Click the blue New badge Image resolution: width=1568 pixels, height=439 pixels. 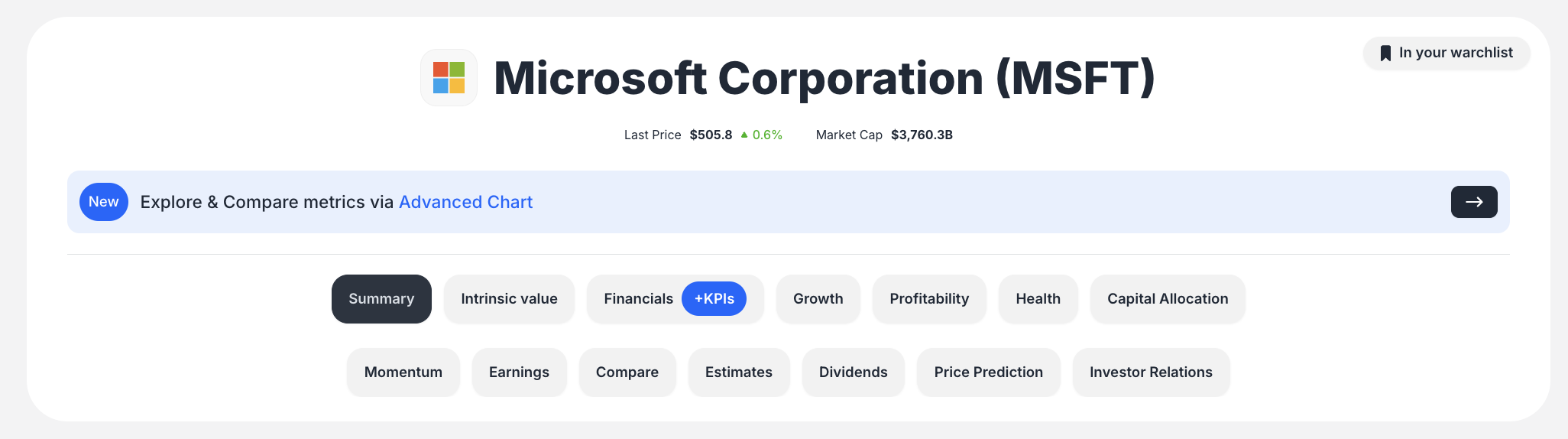point(104,202)
